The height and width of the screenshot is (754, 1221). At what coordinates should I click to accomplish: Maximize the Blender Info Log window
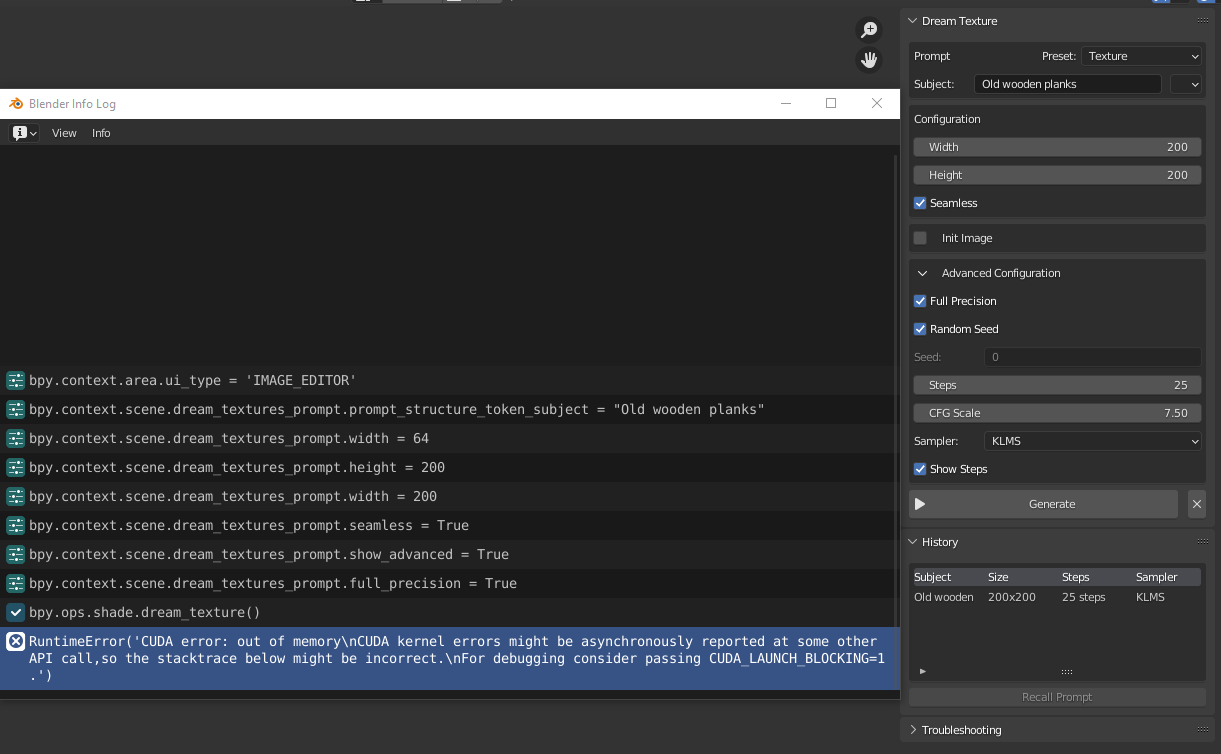(831, 103)
